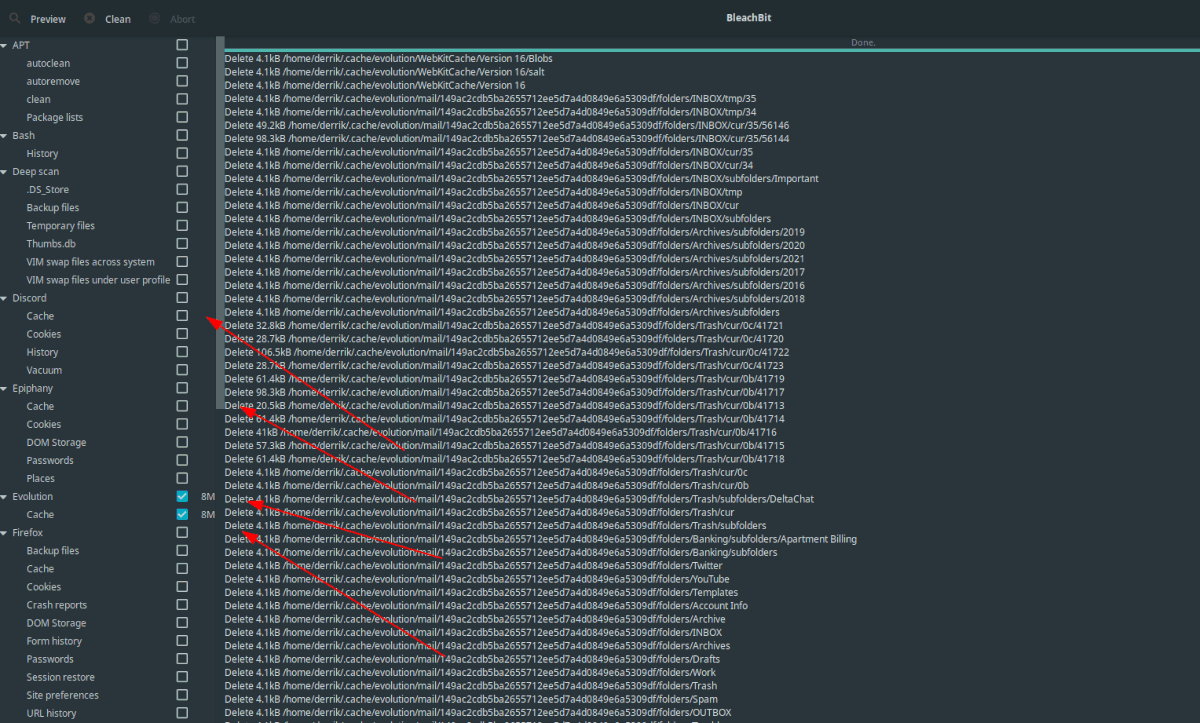This screenshot has height=723, width=1200.
Task: Enable the Discord Vacuum checkbox
Action: [182, 370]
